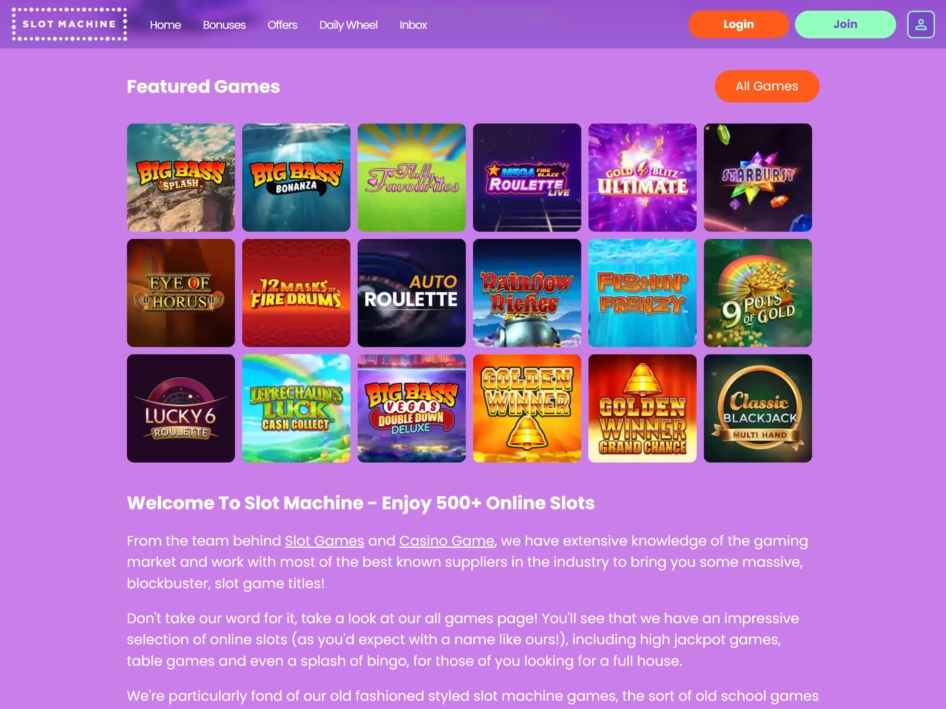Open Mega Fire Blaze Roulette Live

[x=527, y=177]
